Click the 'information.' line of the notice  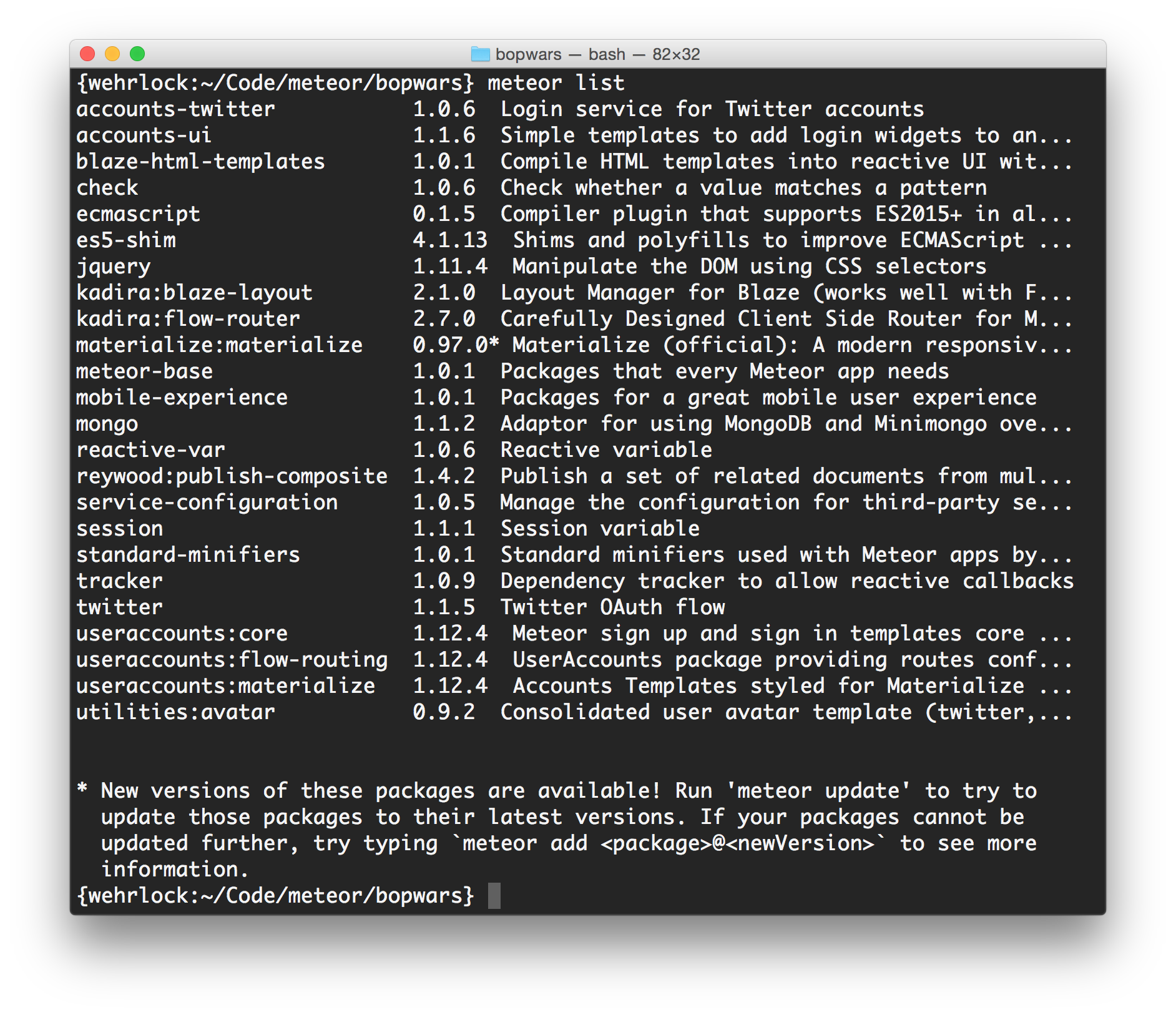point(175,870)
